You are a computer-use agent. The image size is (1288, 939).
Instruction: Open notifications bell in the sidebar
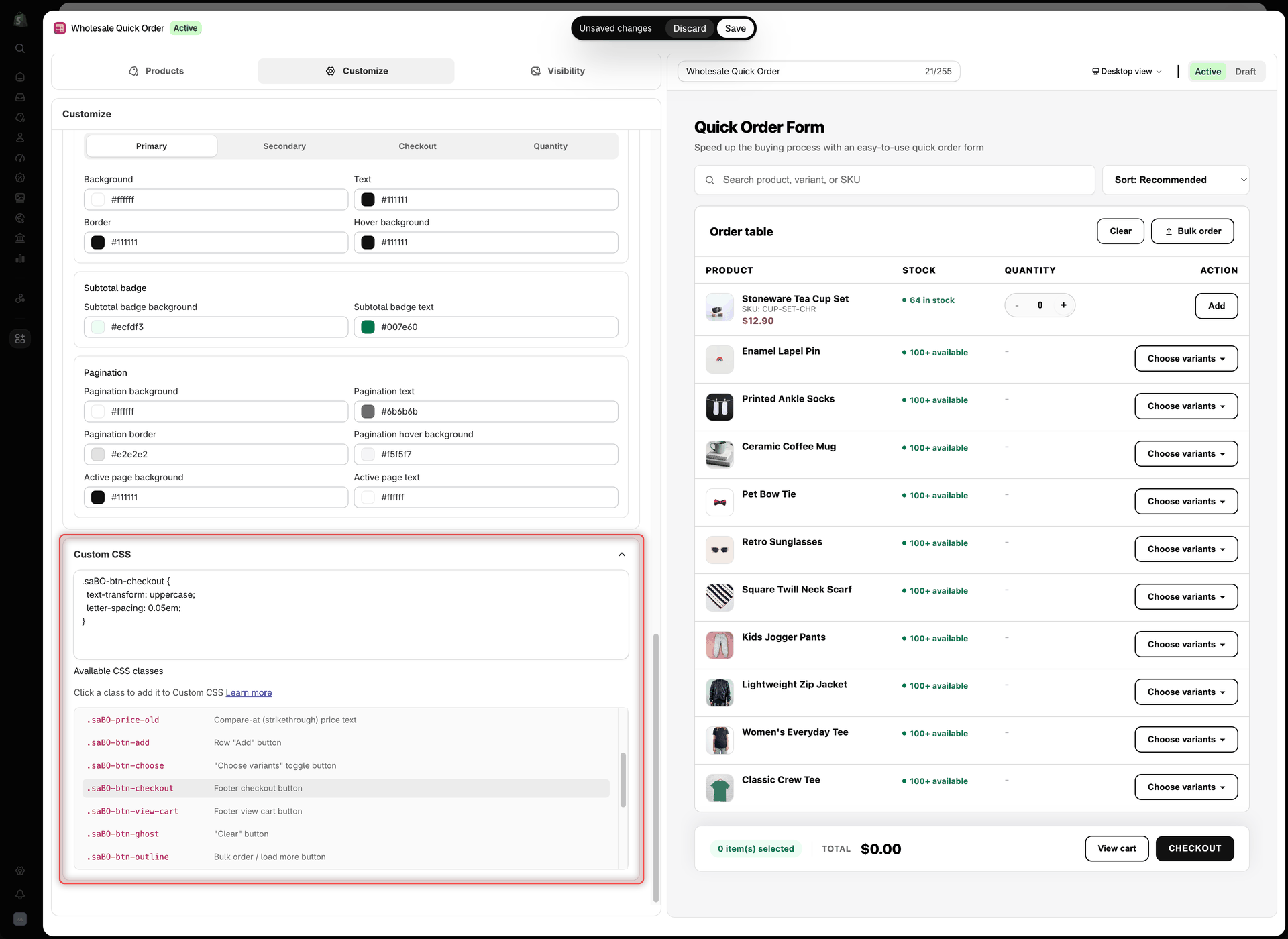pos(20,895)
